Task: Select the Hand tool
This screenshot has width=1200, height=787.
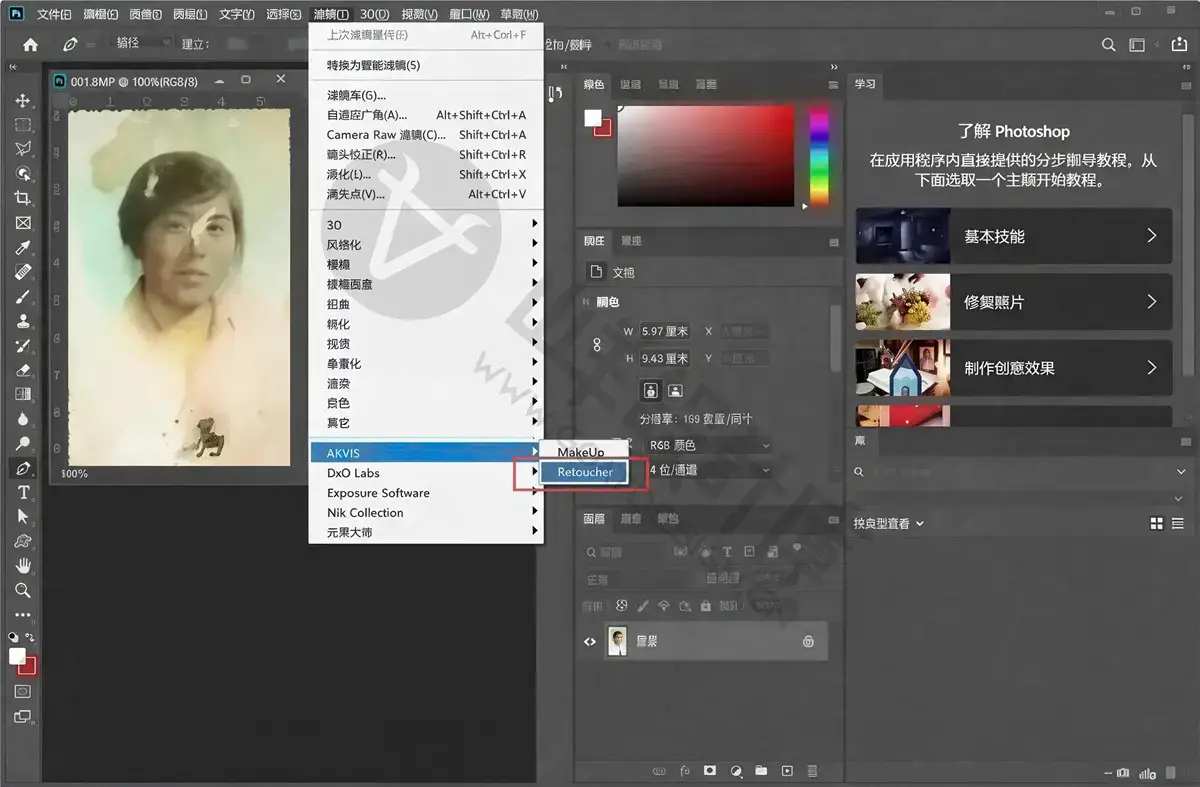Action: point(23,565)
